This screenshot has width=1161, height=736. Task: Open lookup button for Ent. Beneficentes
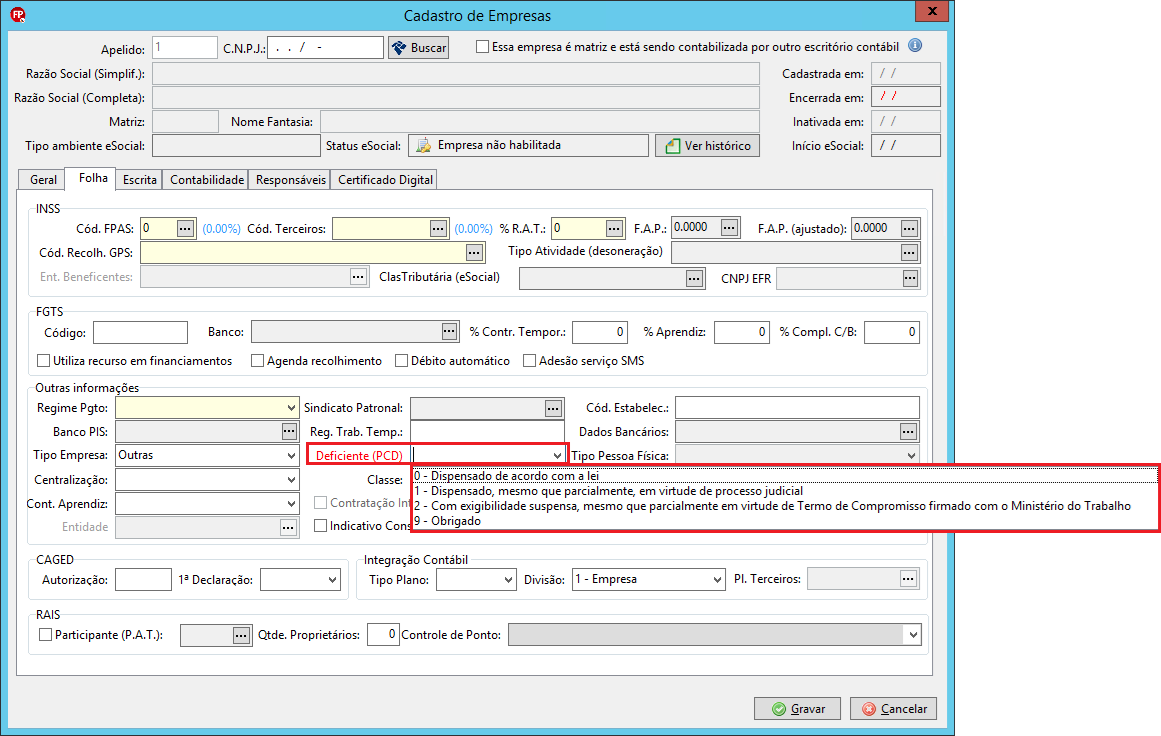[x=358, y=277]
